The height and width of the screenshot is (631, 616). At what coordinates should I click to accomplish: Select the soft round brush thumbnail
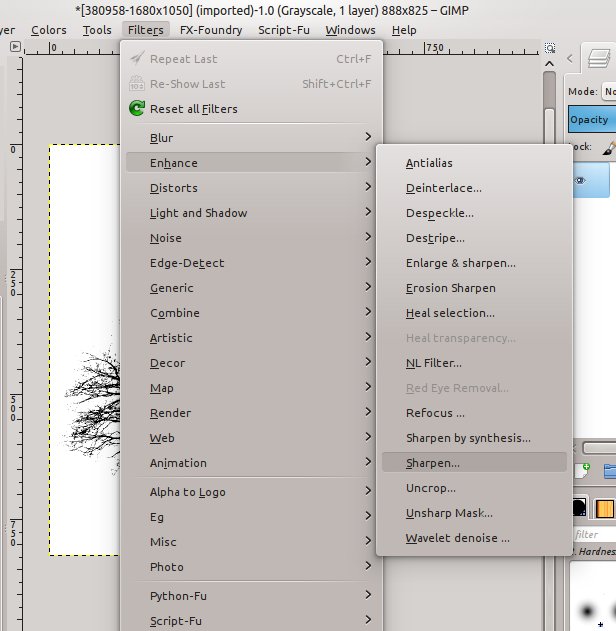587,611
